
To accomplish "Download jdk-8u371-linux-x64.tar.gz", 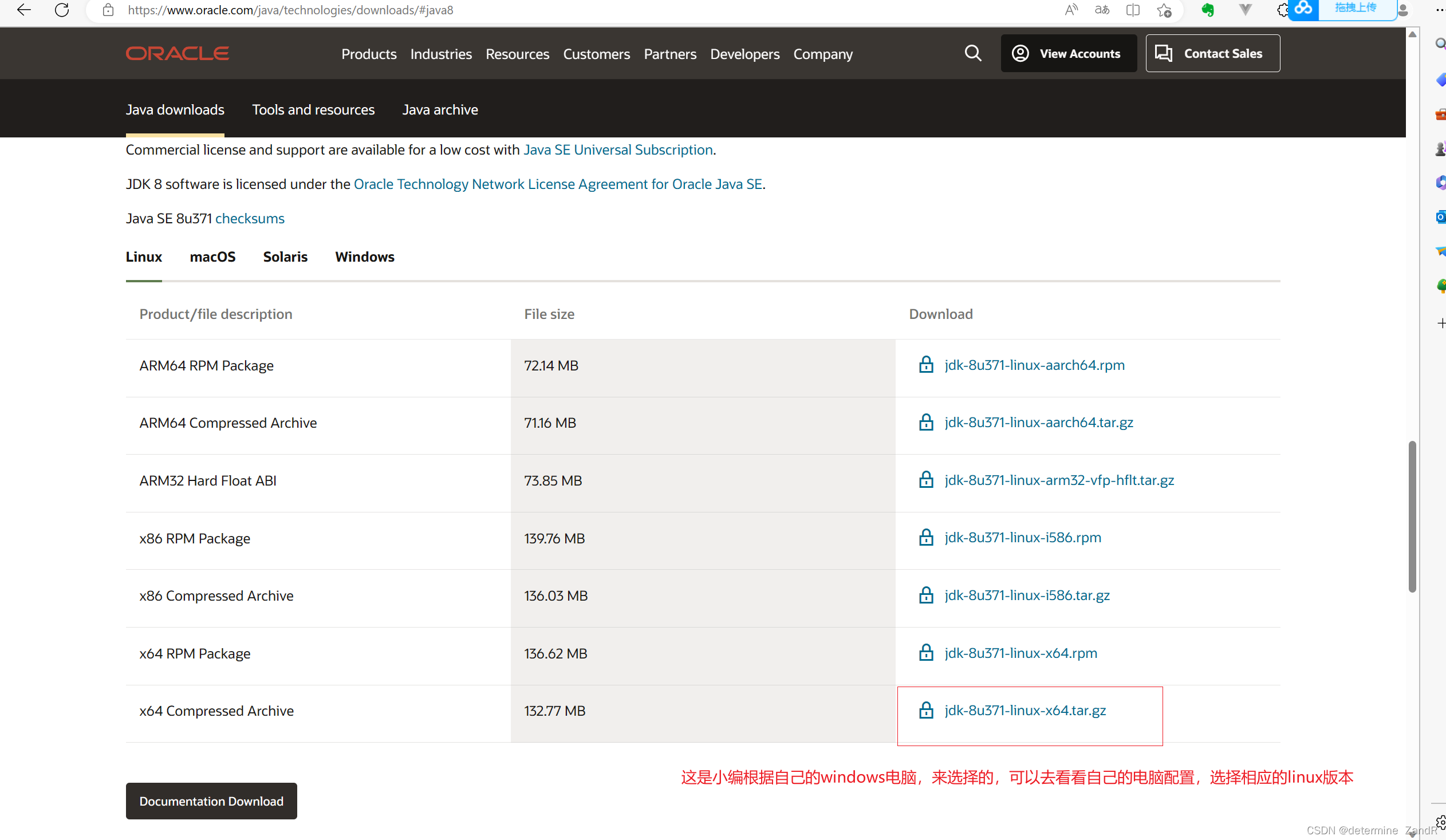I will click(1025, 710).
